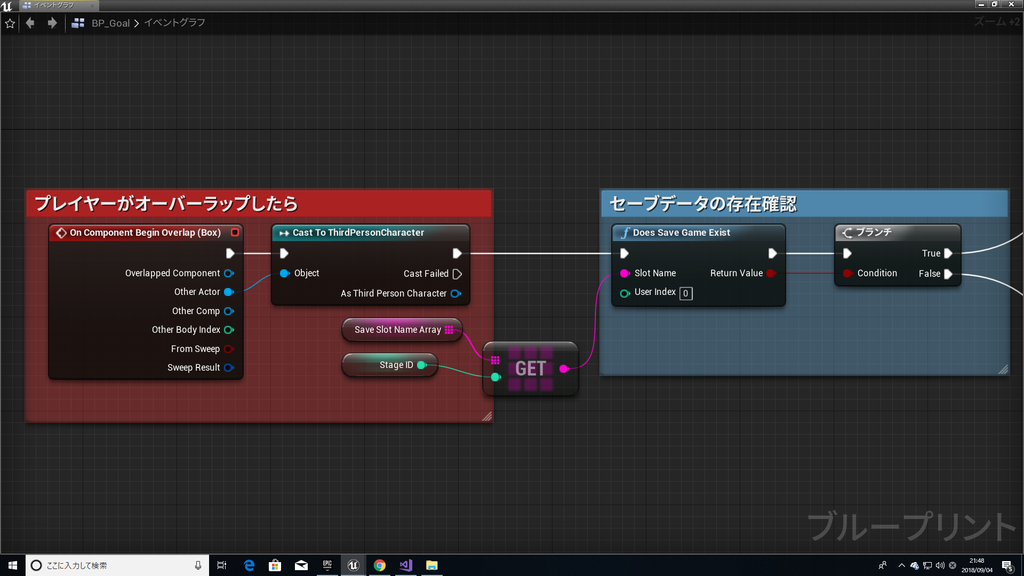Click the Object input pin
Image resolution: width=1024 pixels, height=576 pixels.
[x=285, y=273]
